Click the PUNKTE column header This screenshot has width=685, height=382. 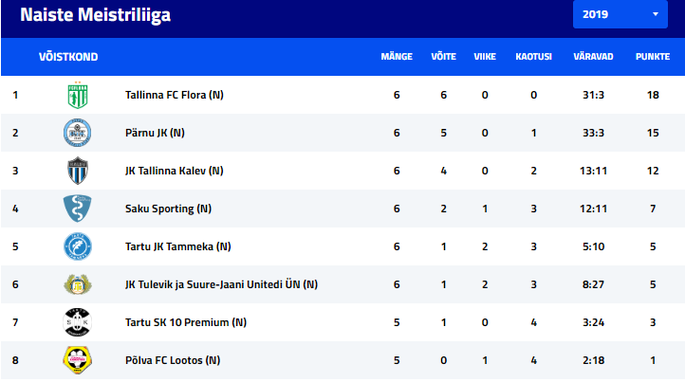(653, 57)
